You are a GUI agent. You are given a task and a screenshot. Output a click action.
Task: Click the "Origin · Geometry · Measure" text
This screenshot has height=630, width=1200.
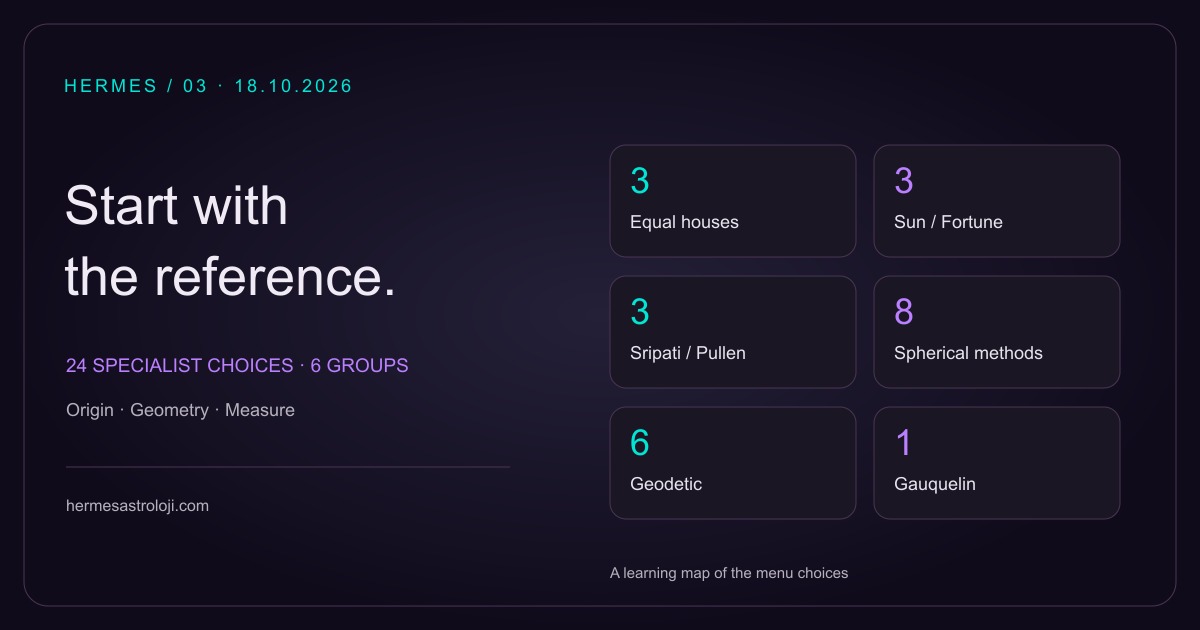coord(180,410)
